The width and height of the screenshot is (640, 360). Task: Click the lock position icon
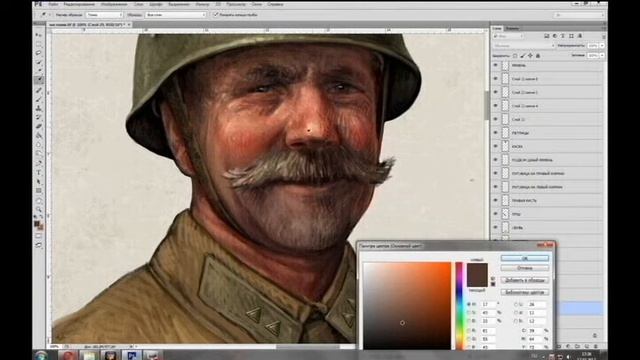[x=530, y=56]
